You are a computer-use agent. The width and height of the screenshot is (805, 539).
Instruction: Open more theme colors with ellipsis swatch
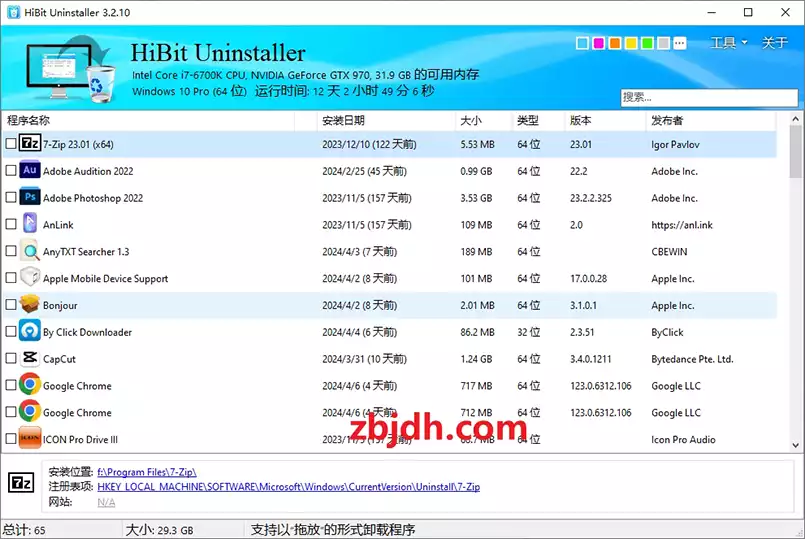(680, 43)
